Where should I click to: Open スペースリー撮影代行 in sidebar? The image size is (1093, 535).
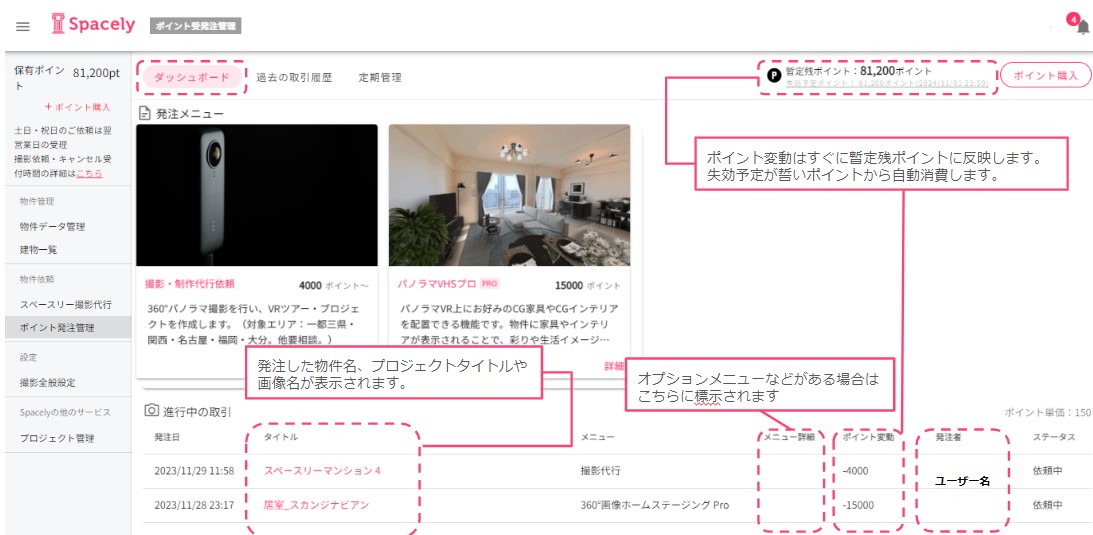click(x=66, y=304)
